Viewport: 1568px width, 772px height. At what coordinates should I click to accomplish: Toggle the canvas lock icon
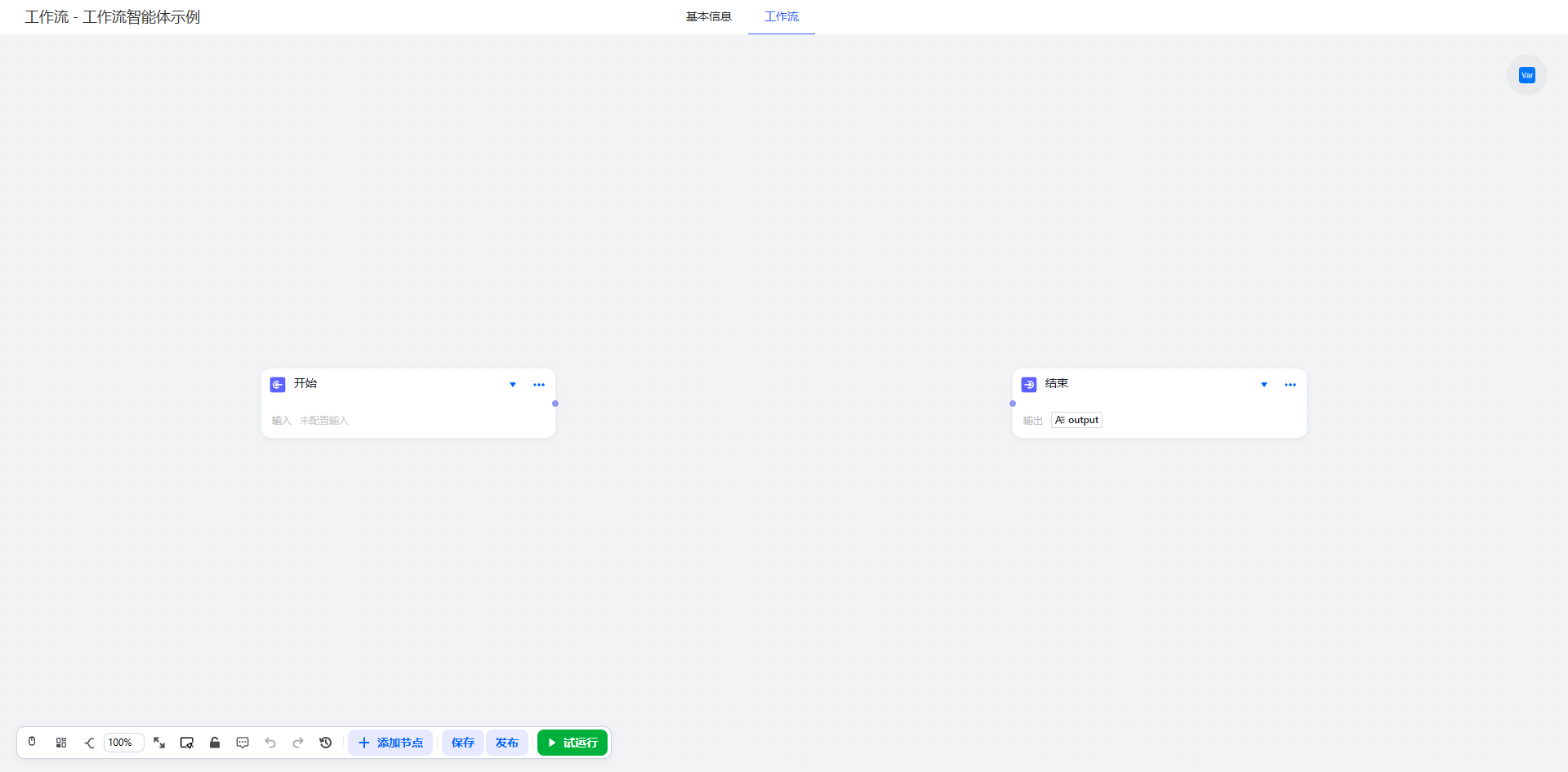tap(215, 743)
